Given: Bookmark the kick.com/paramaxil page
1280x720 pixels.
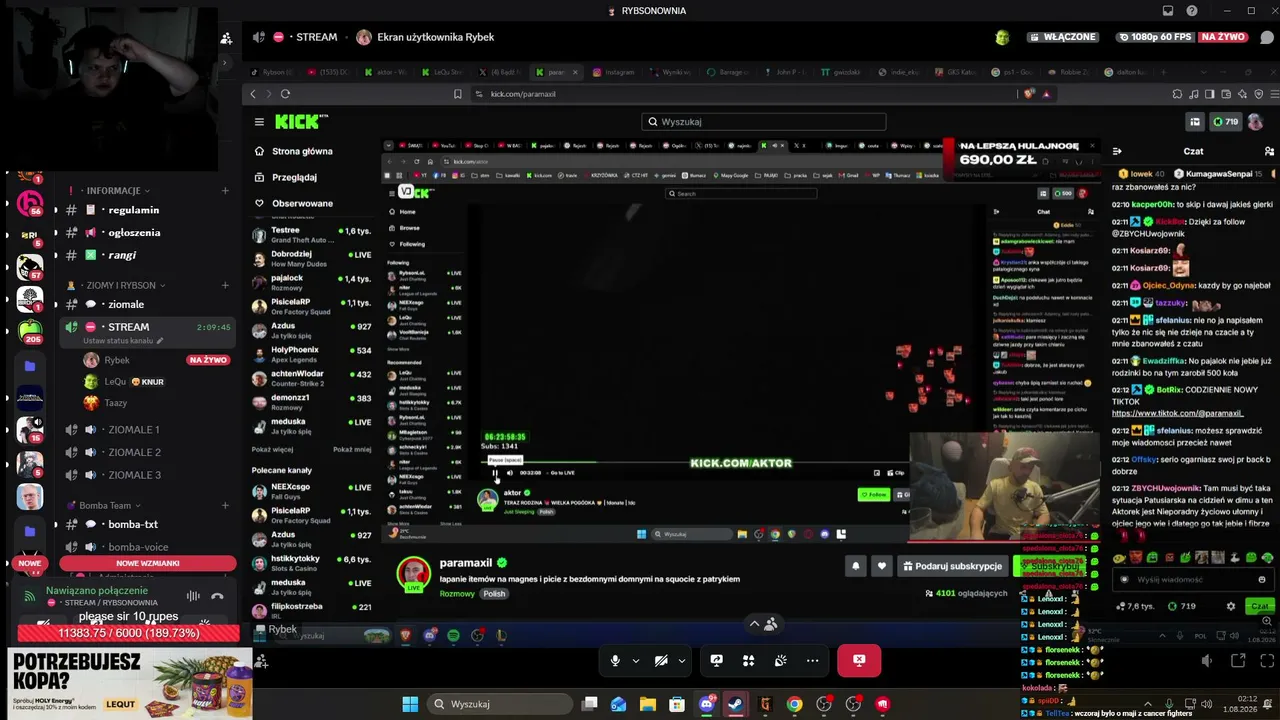Looking at the screenshot, I should click(458, 94).
